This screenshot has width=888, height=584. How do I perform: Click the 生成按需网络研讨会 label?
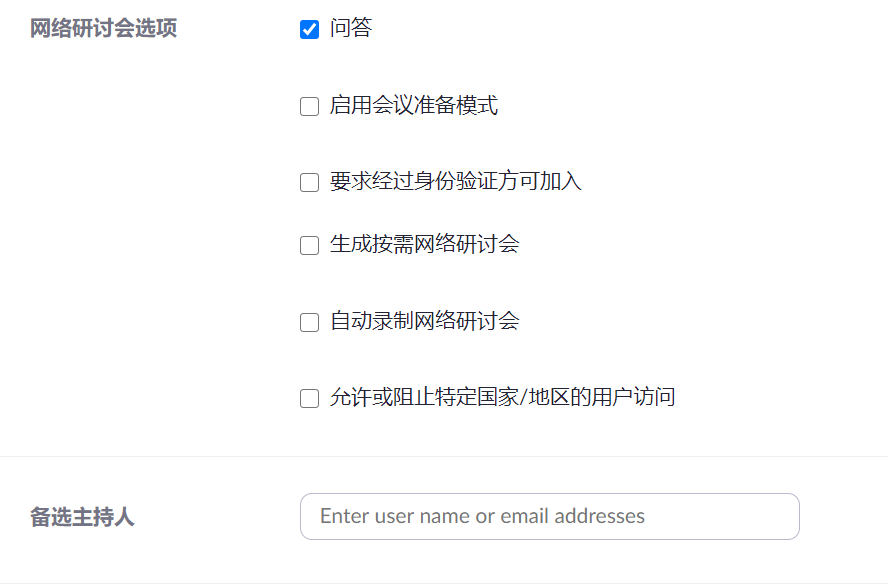pyautogui.click(x=425, y=245)
